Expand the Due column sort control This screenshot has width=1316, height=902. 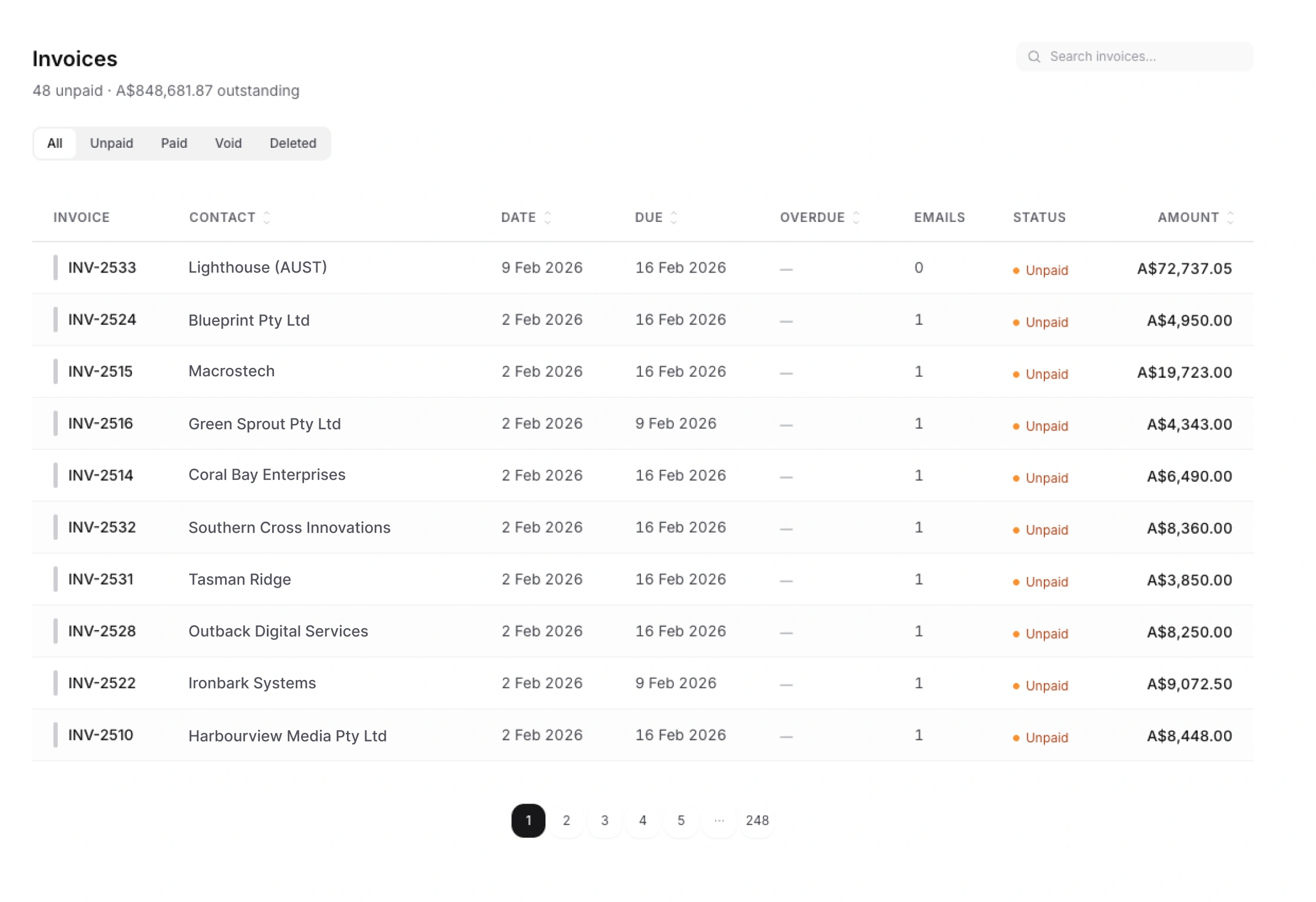click(x=673, y=217)
